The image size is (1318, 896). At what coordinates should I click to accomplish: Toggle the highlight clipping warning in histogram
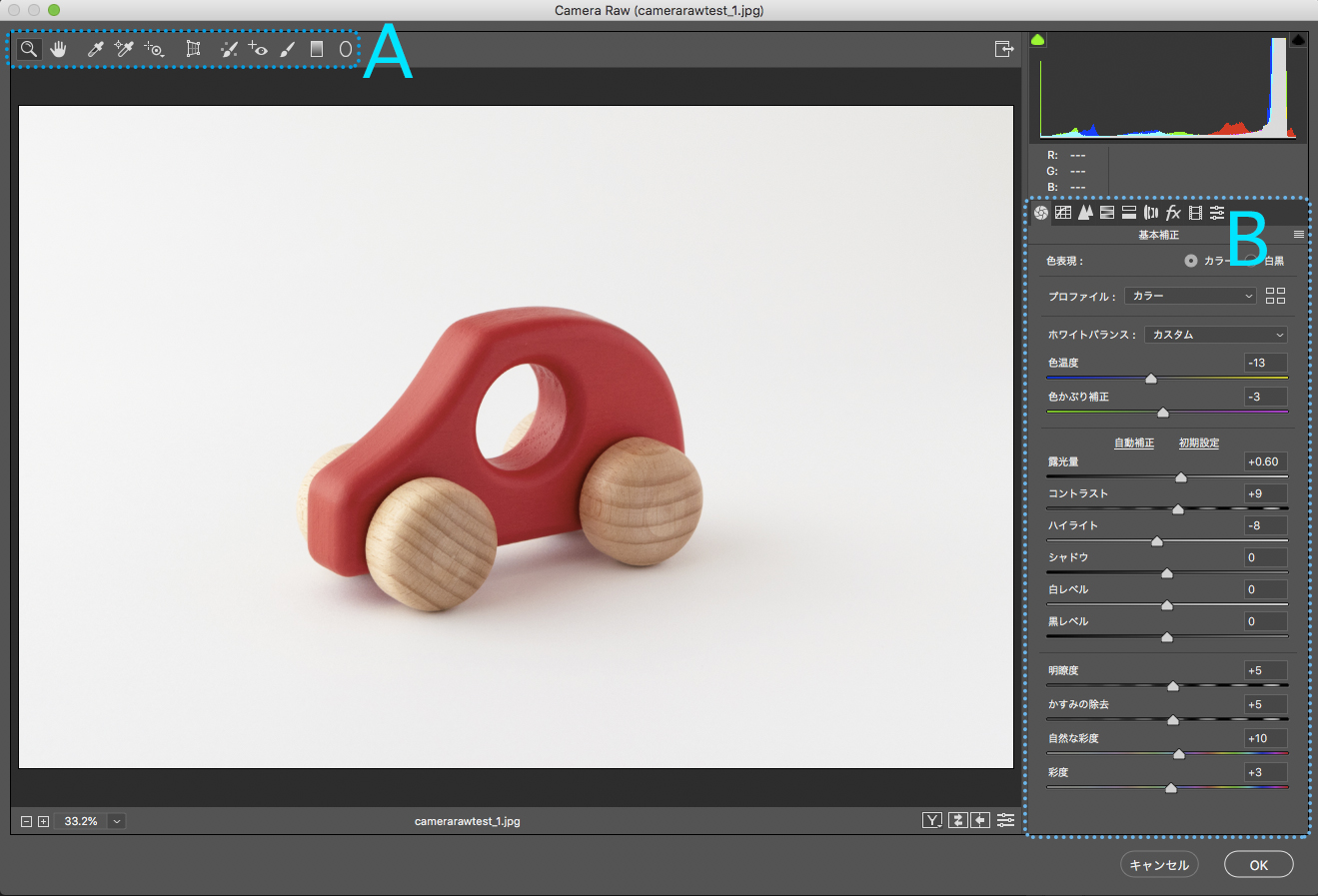1298,40
